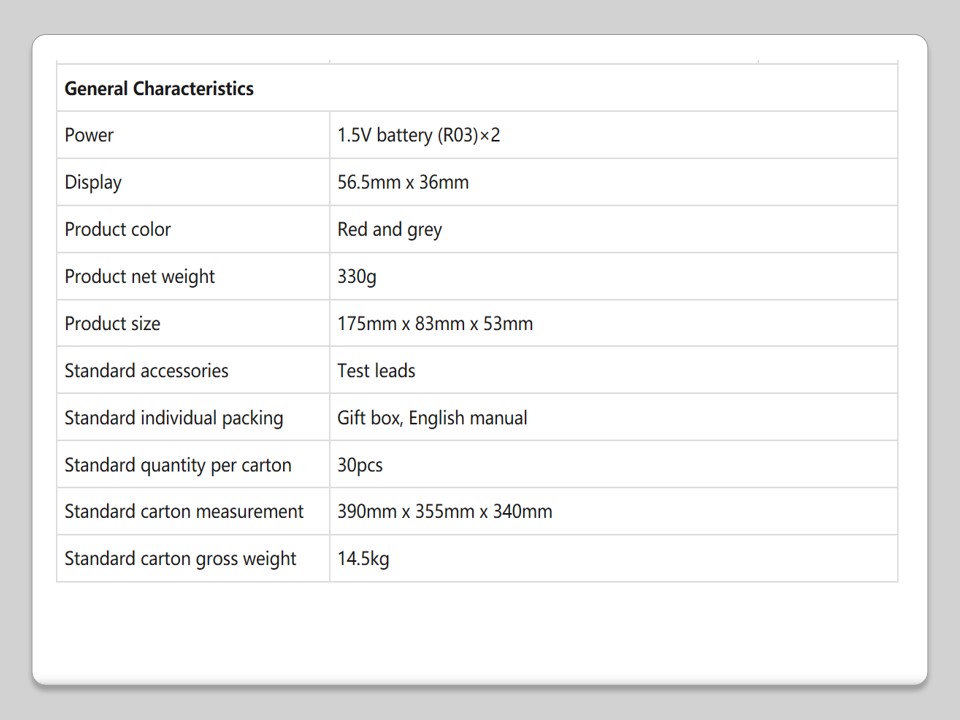Click the 30pcs quantity value
Viewport: 960px width, 720px height.
point(360,464)
